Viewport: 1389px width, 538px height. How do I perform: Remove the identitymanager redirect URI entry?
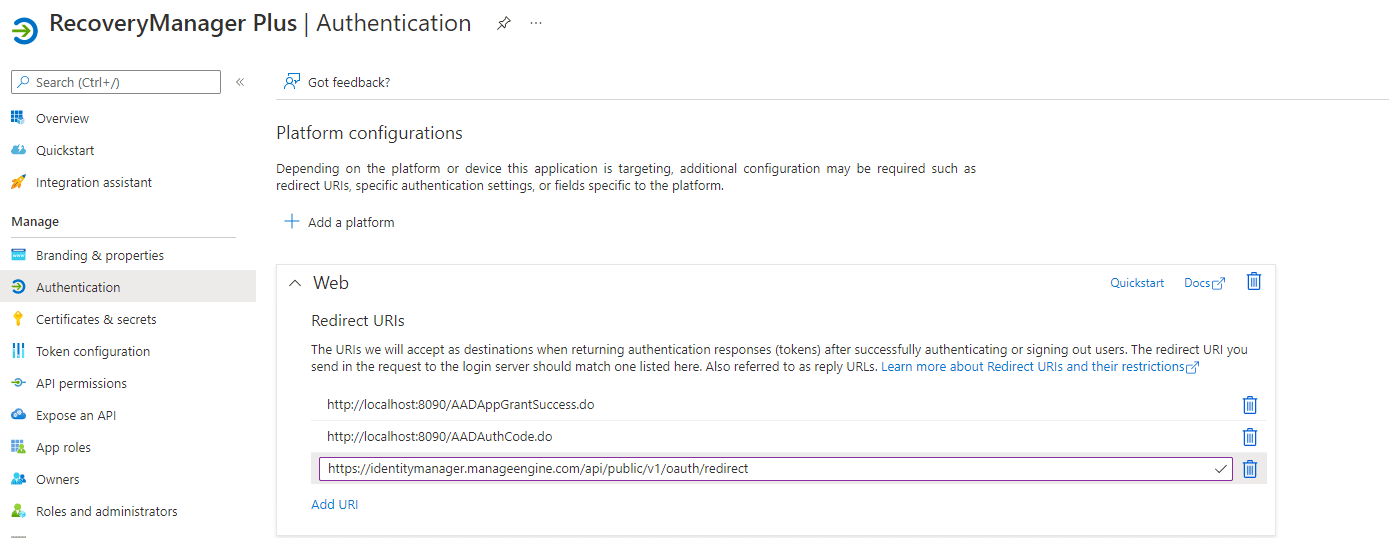[1249, 469]
